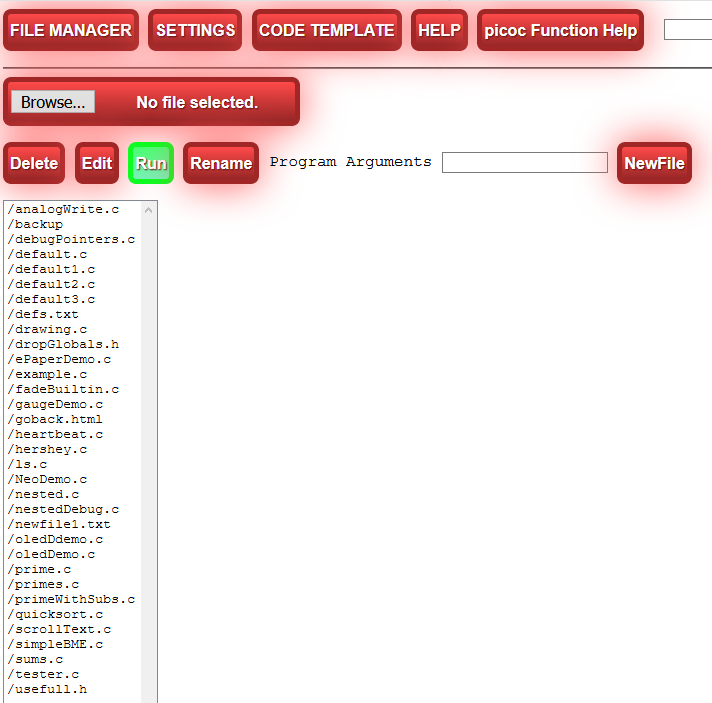Select /default1.c in the file list
712x703 pixels.
[73, 269]
